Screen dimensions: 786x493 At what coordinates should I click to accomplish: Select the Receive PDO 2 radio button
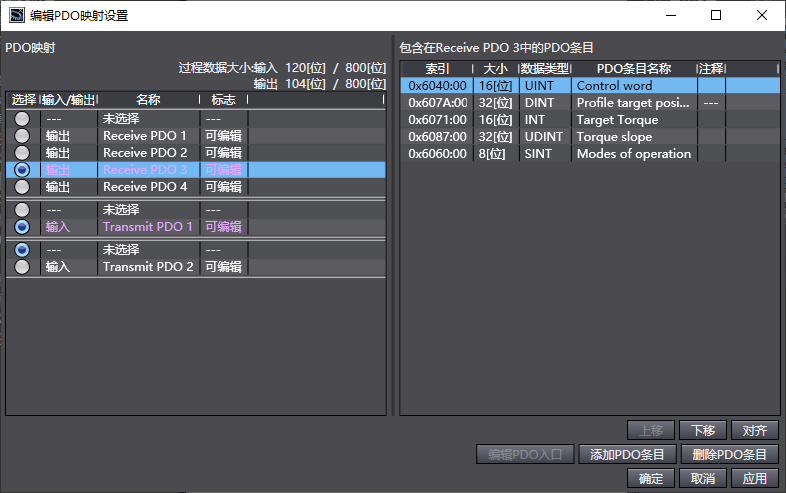(x=22, y=153)
